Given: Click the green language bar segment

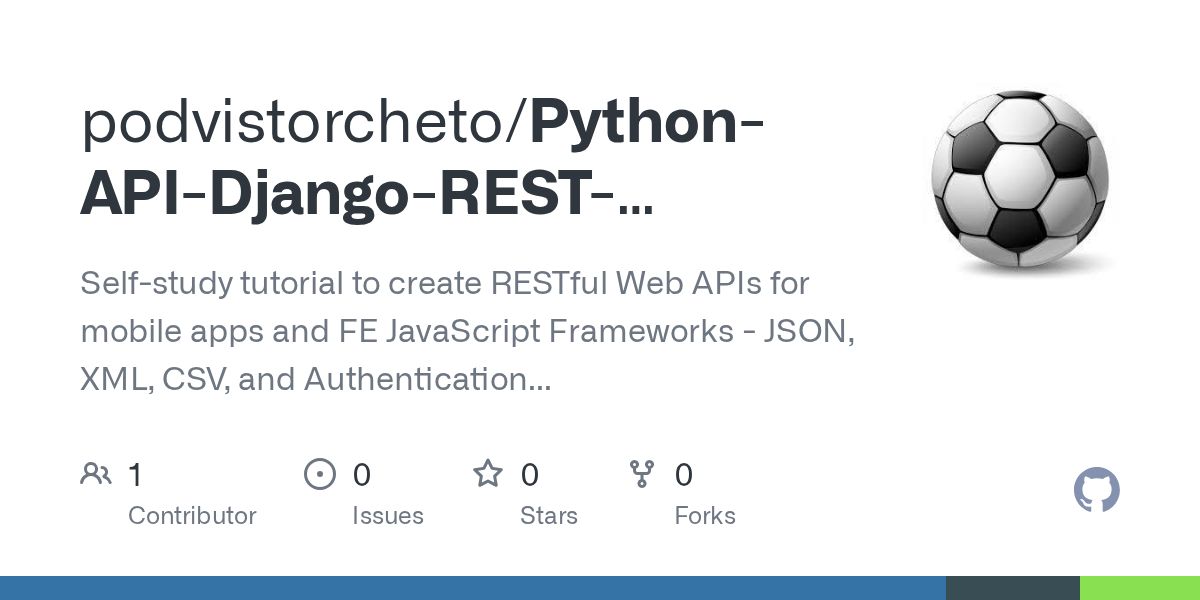Looking at the screenshot, I should coord(1140,588).
